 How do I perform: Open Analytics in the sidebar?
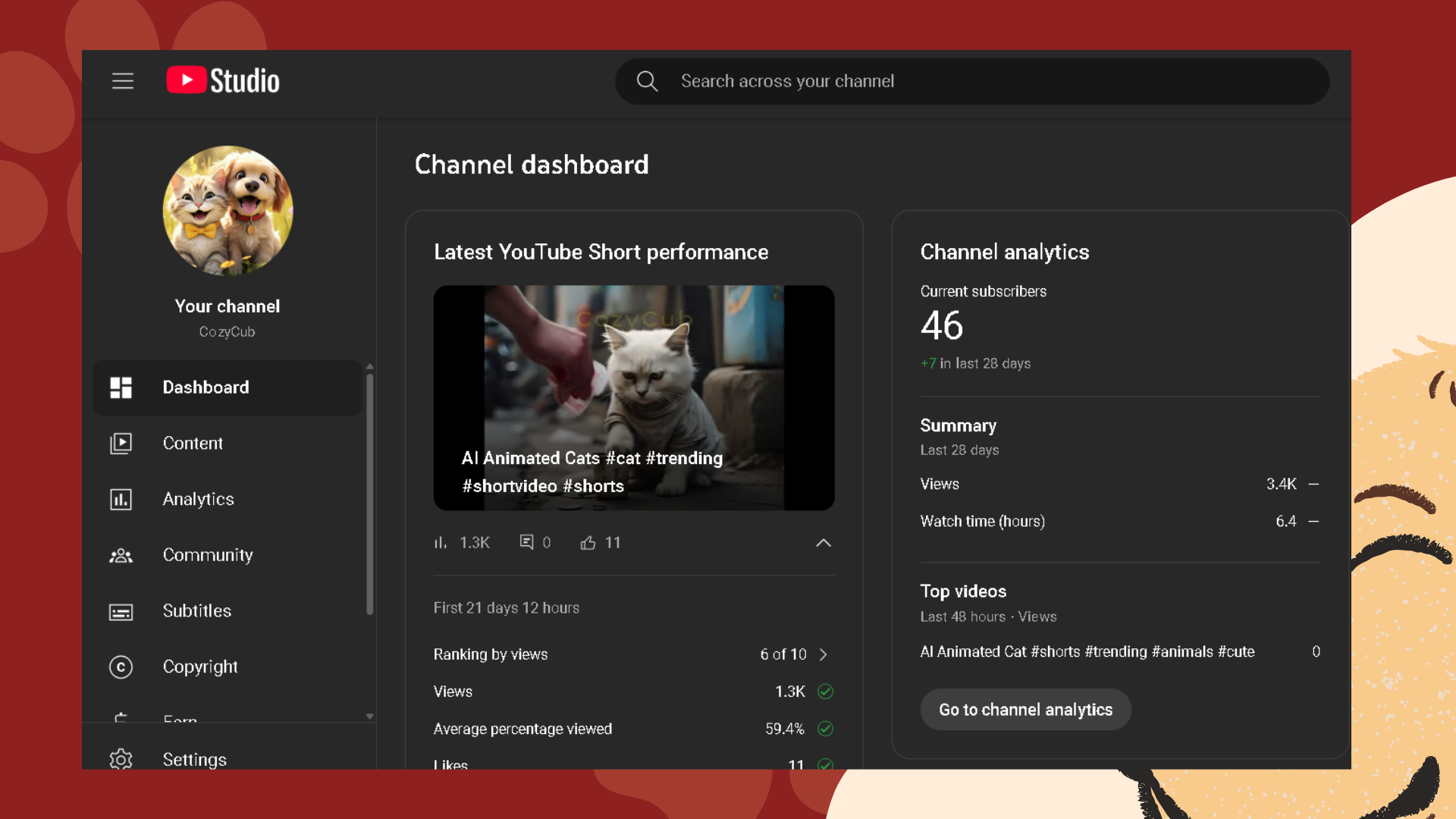click(x=227, y=499)
